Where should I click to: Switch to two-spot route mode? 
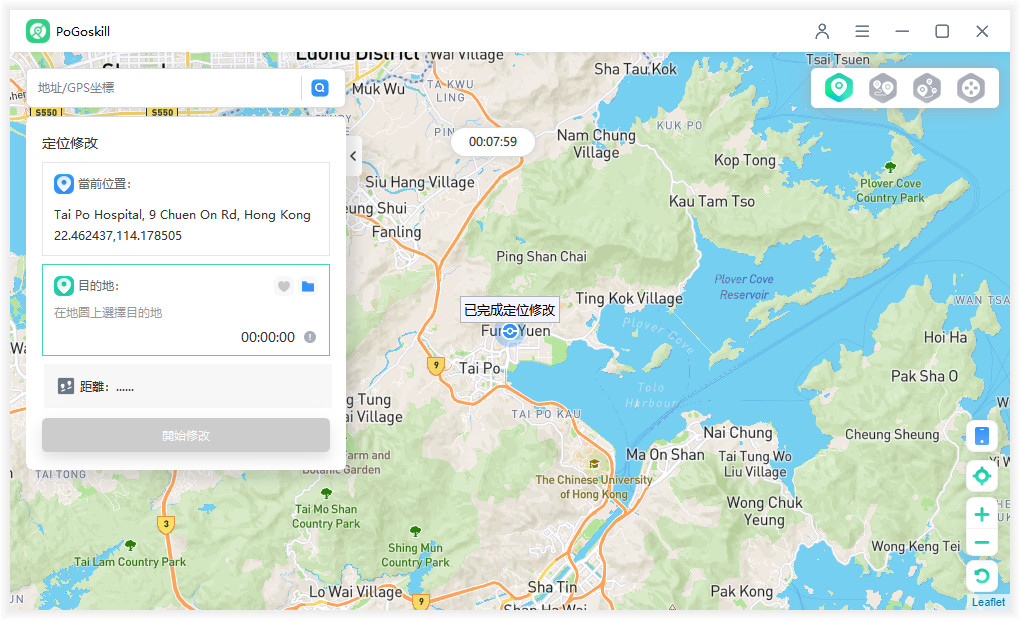tap(882, 88)
